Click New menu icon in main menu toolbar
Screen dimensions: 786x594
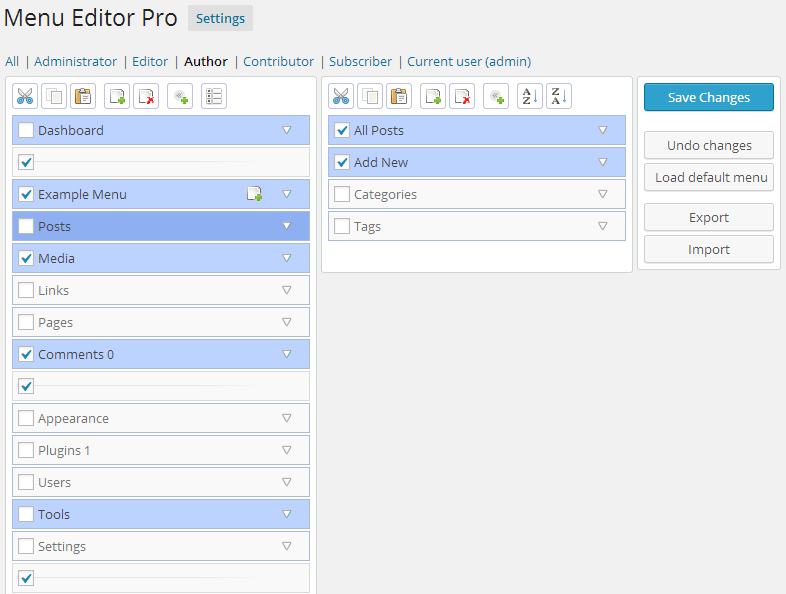pyautogui.click(x=117, y=96)
